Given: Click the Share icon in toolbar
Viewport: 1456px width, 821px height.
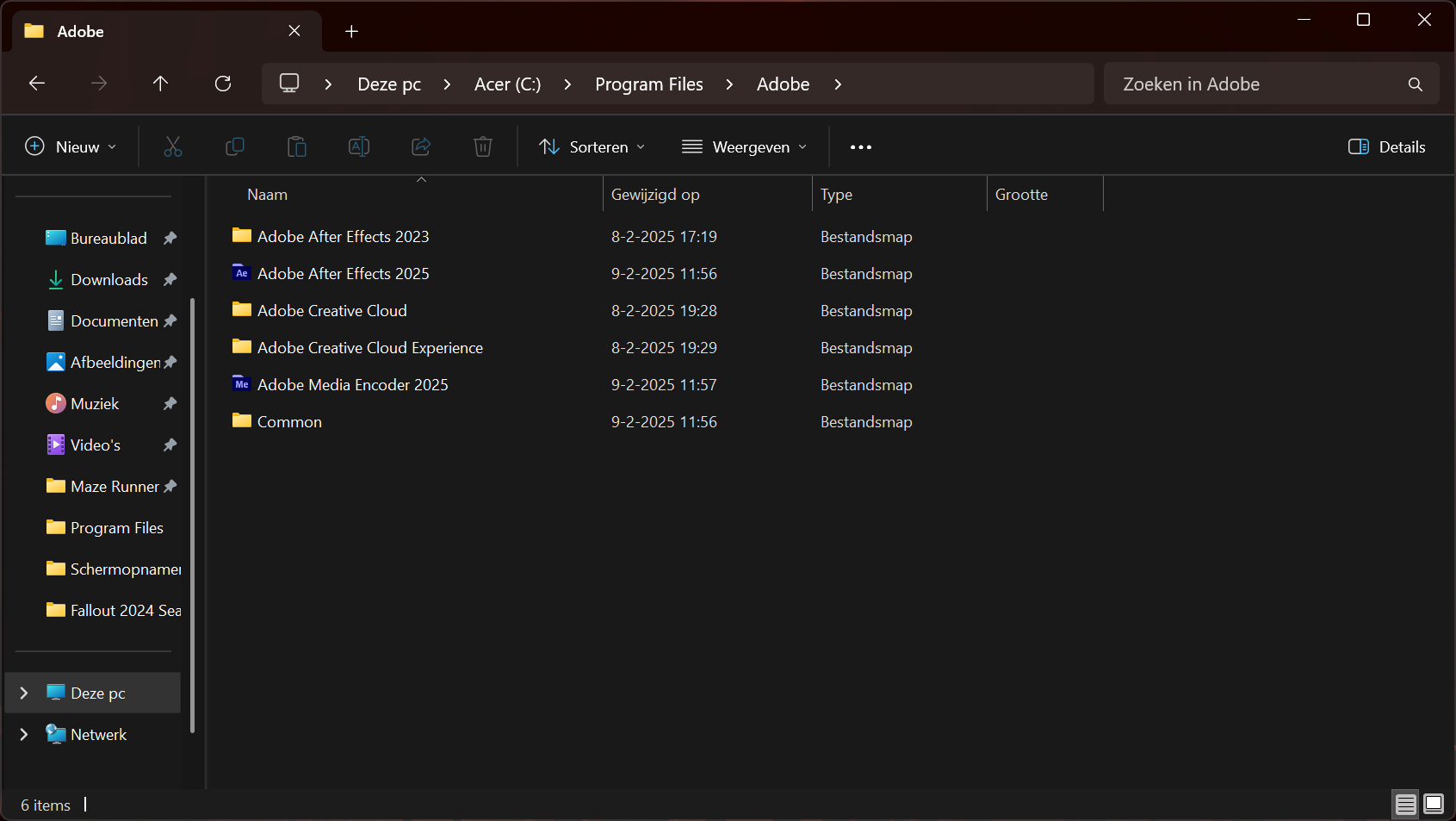Looking at the screenshot, I should click(x=421, y=147).
